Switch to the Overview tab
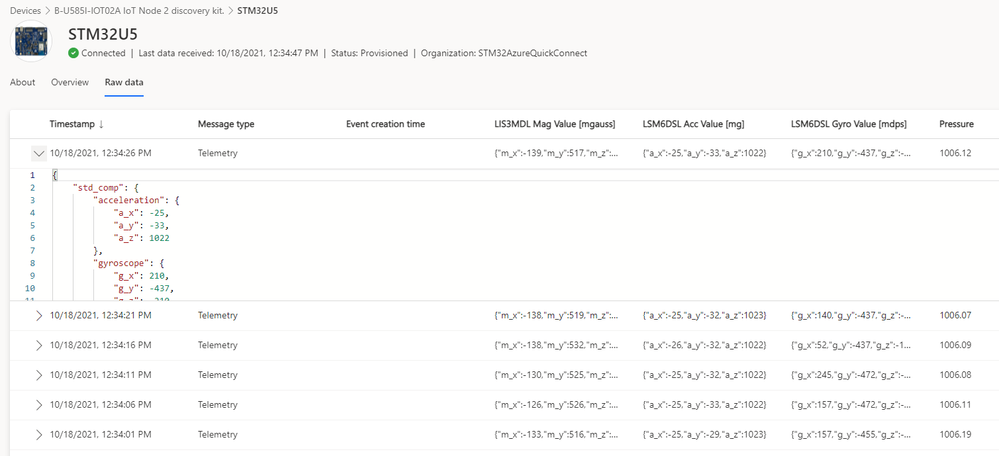 [x=70, y=82]
